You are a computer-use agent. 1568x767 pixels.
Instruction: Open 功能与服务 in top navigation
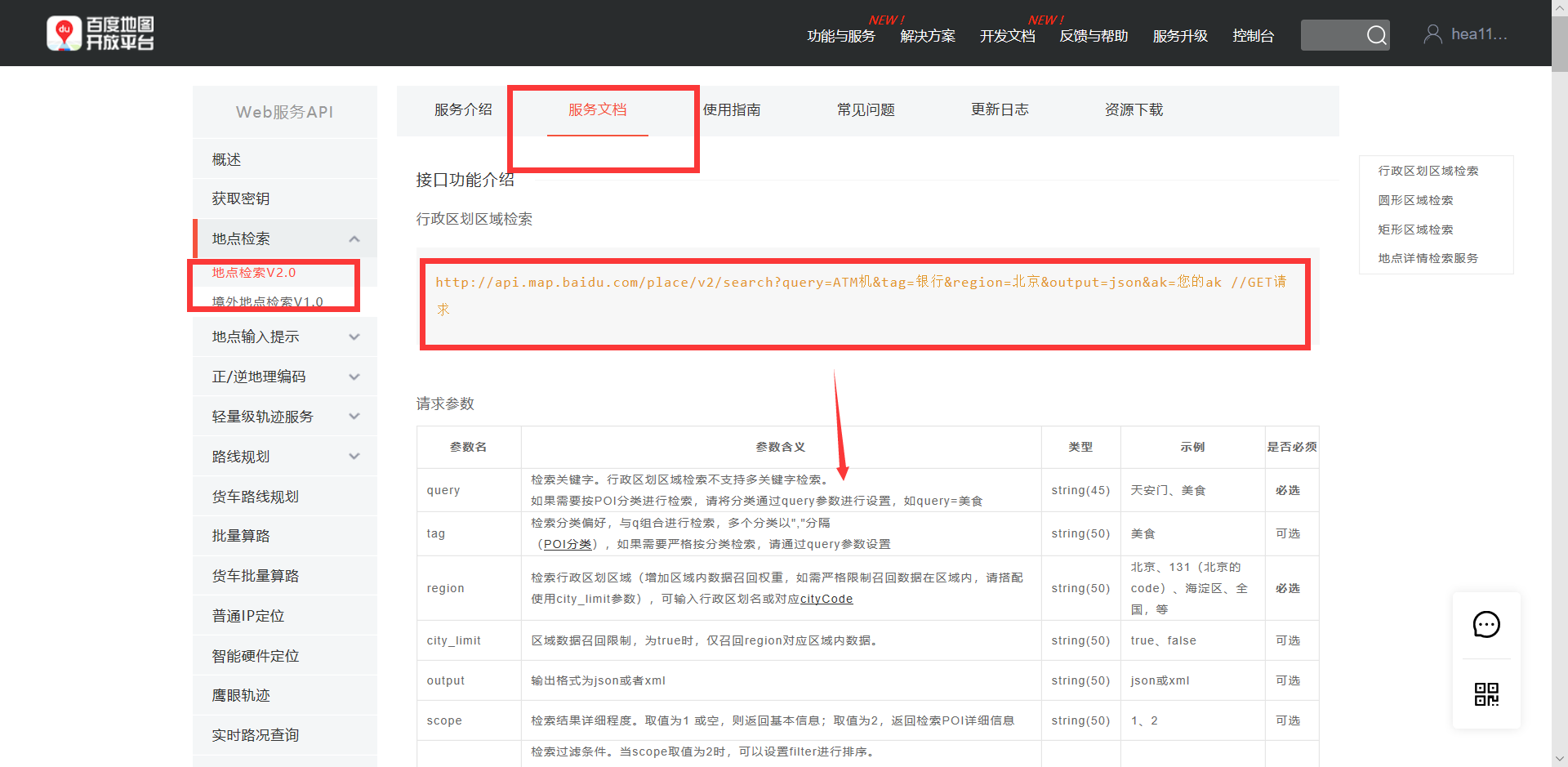841,36
